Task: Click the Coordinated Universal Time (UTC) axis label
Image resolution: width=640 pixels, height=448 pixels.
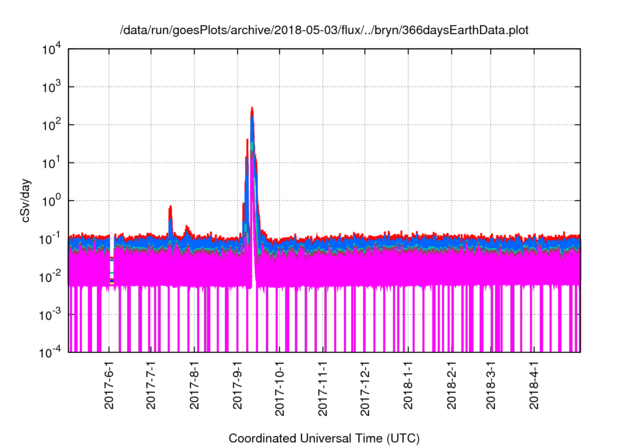Action: click(324, 438)
